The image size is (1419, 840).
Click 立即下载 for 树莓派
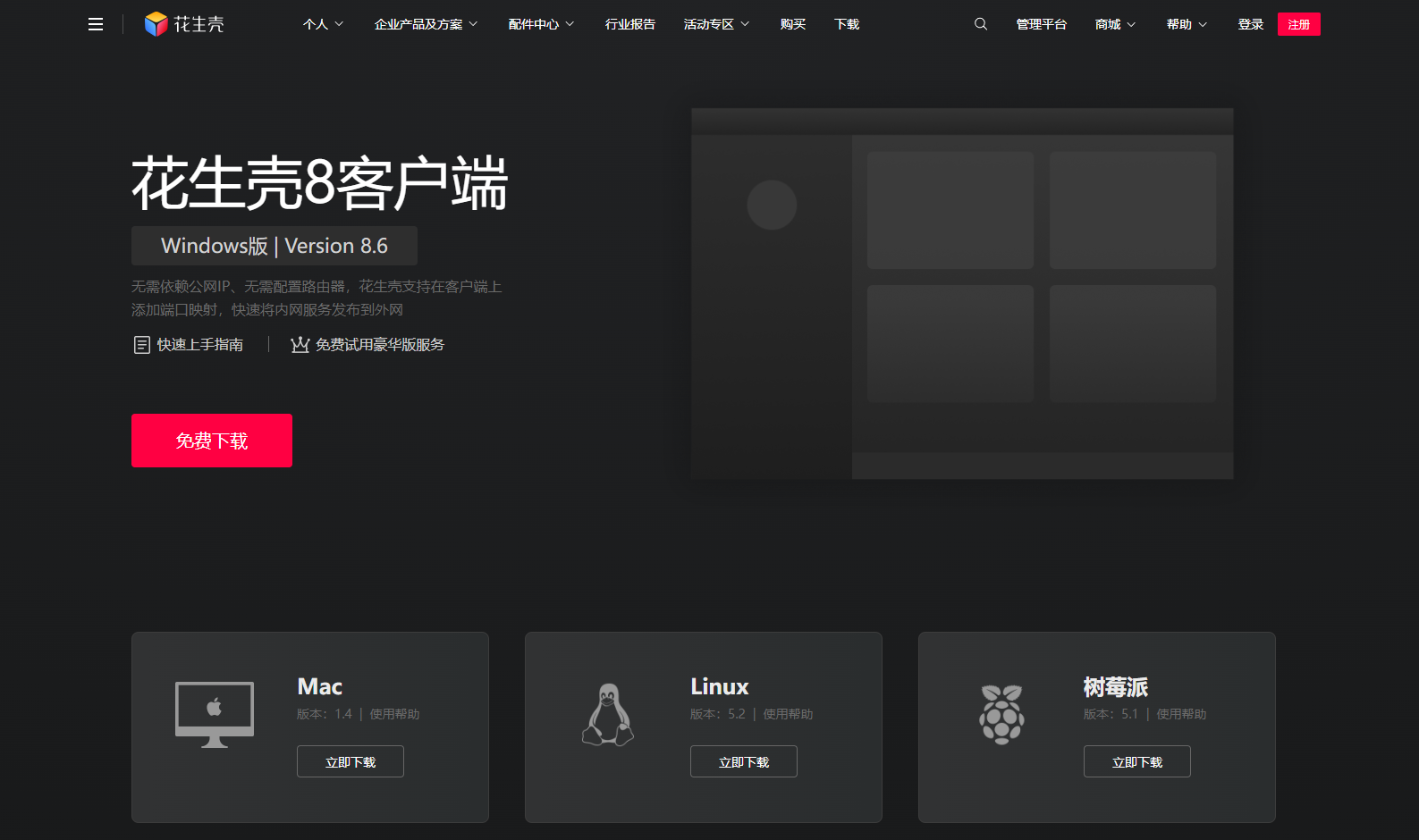pyautogui.click(x=1137, y=761)
